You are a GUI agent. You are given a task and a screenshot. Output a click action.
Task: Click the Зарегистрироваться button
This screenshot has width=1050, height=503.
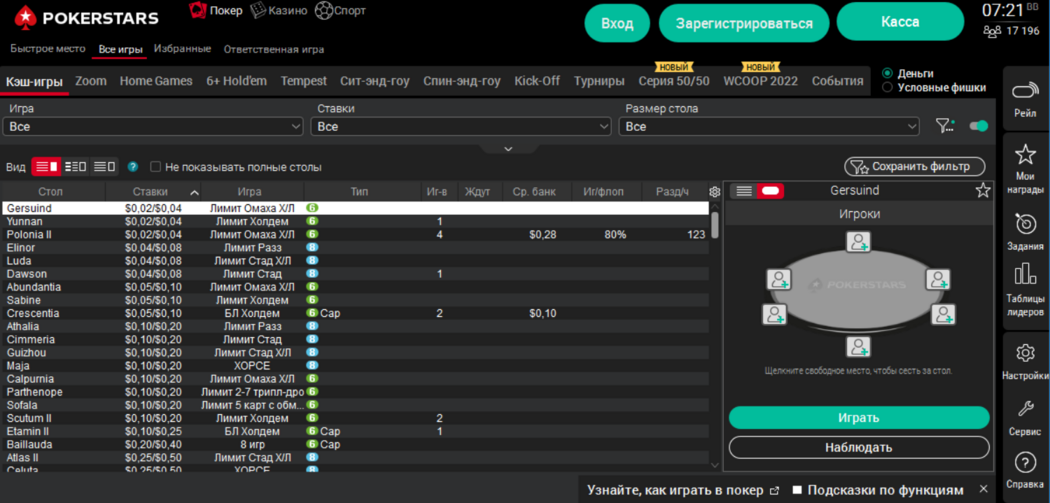744,23
